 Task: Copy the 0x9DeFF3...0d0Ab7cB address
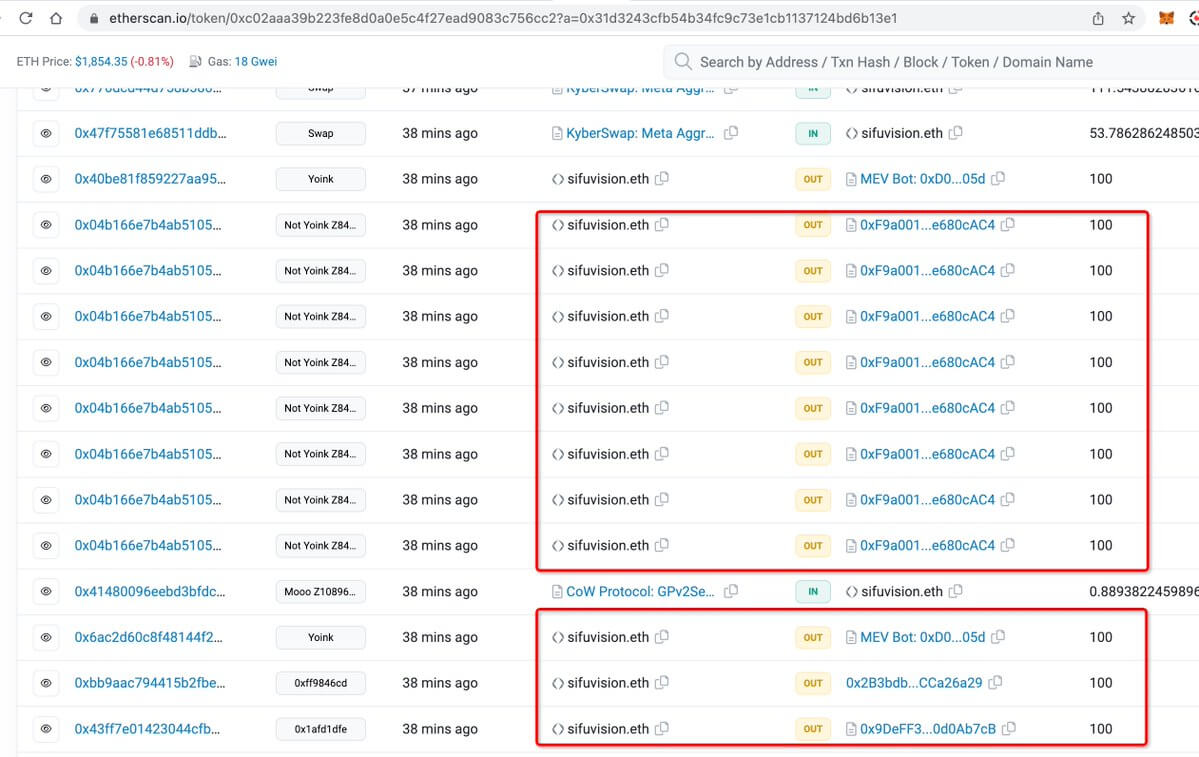click(x=1009, y=729)
